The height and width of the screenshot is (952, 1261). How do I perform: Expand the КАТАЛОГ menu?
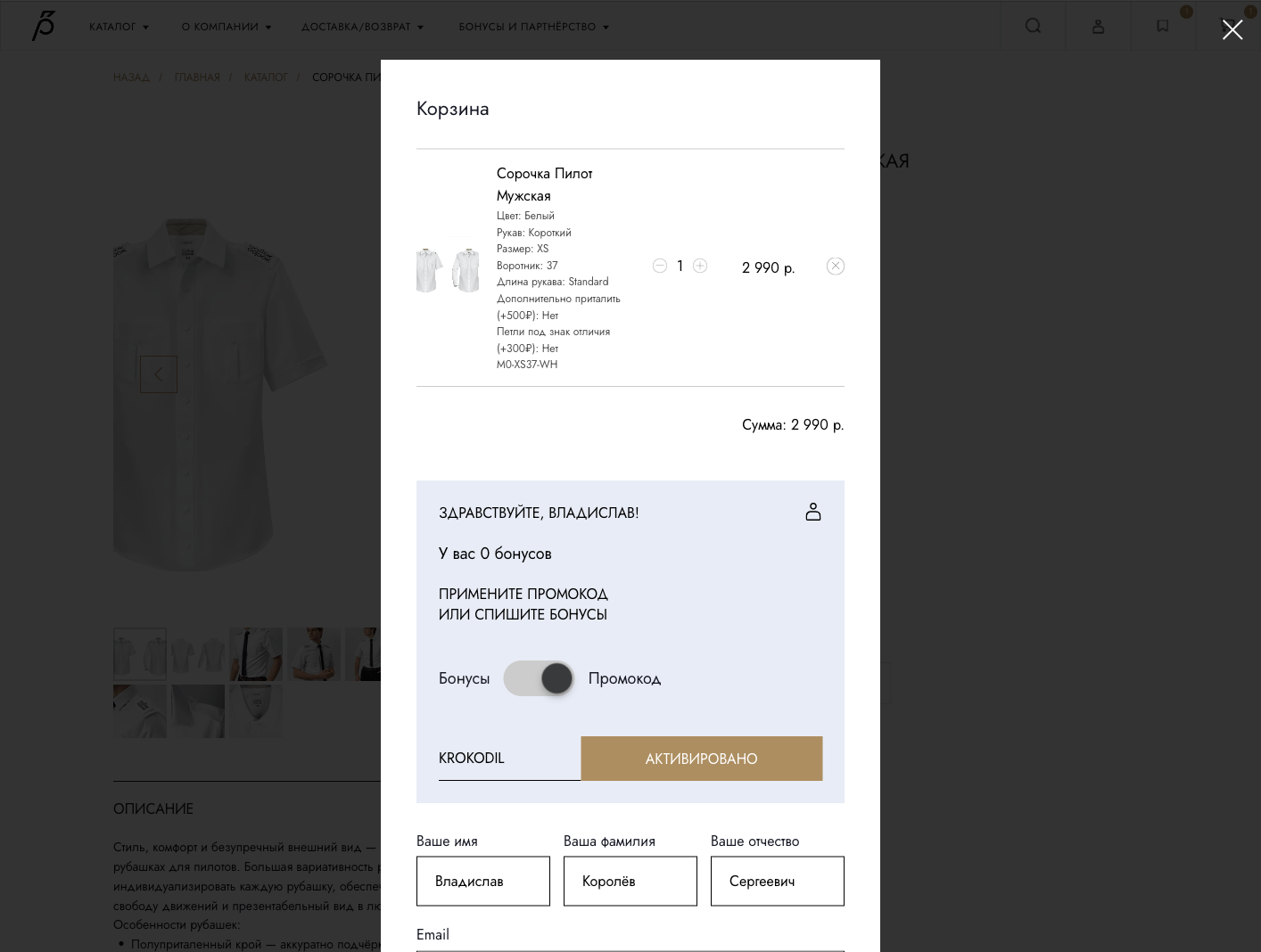[119, 27]
